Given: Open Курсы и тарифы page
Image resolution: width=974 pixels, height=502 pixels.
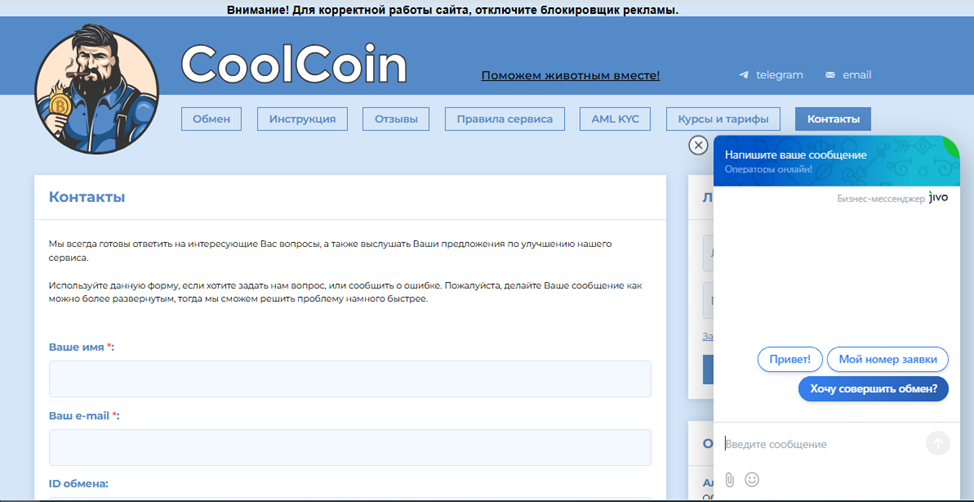Looking at the screenshot, I should [x=723, y=119].
